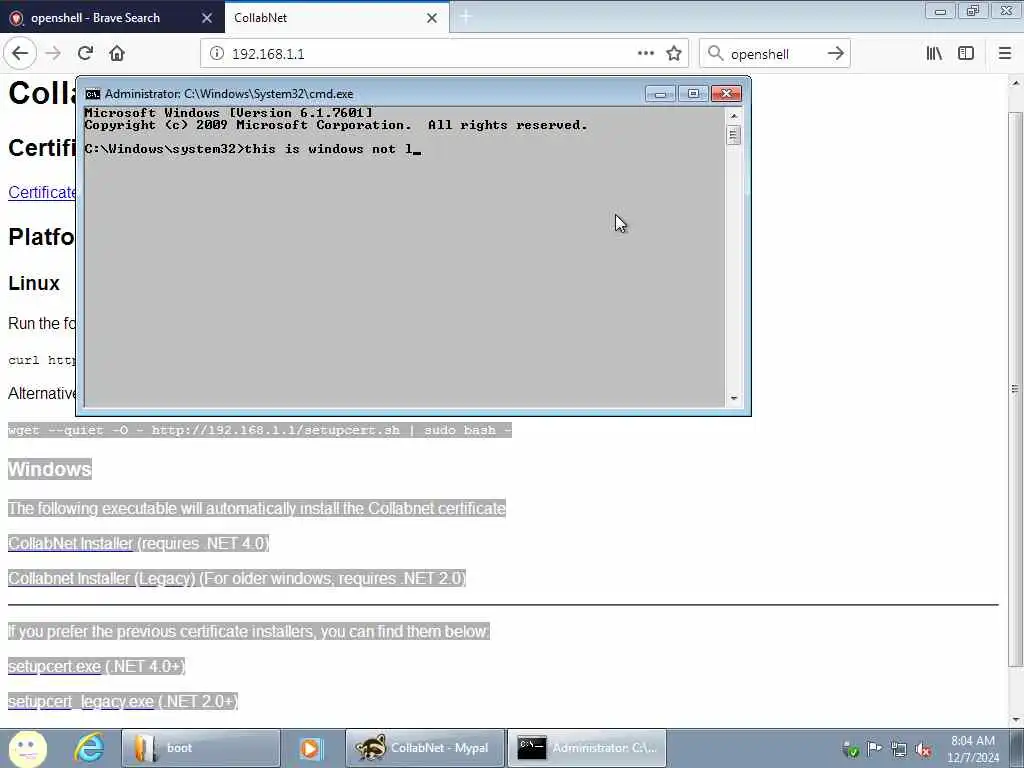
Task: Go back to the previous page
Action: tap(20, 54)
